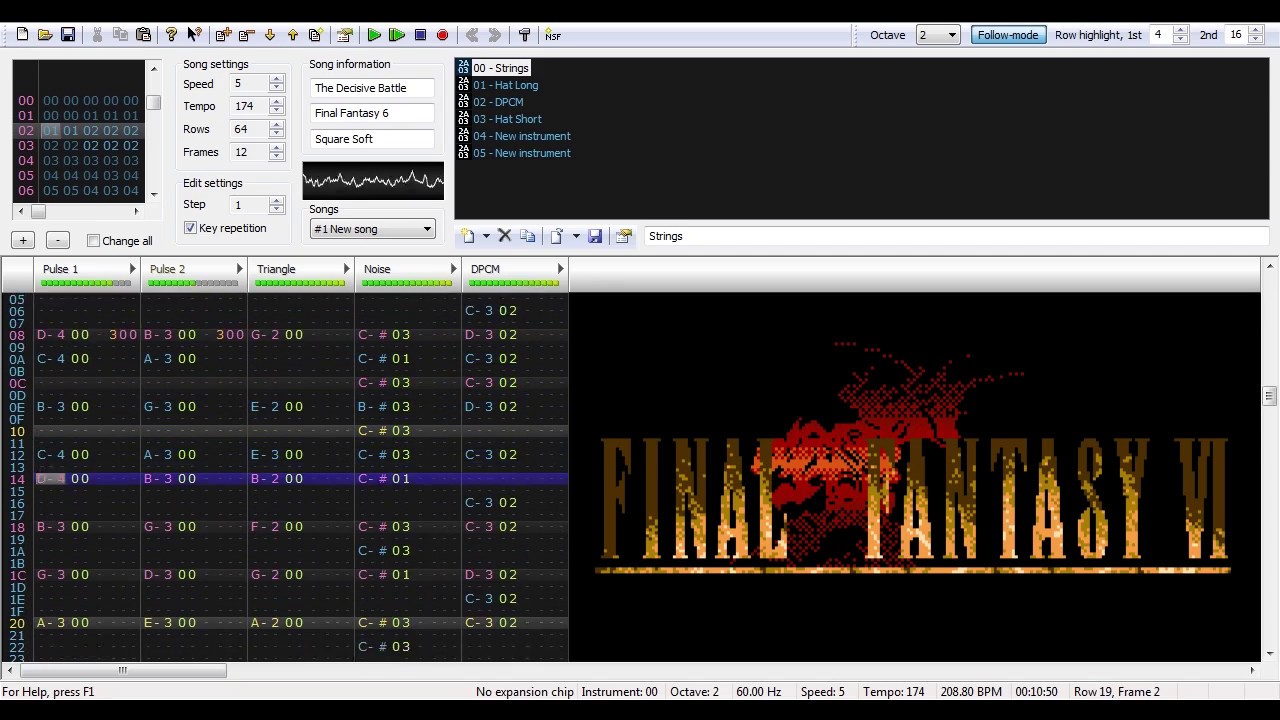
Task: Open the About question mark icon
Action: pos(171,35)
